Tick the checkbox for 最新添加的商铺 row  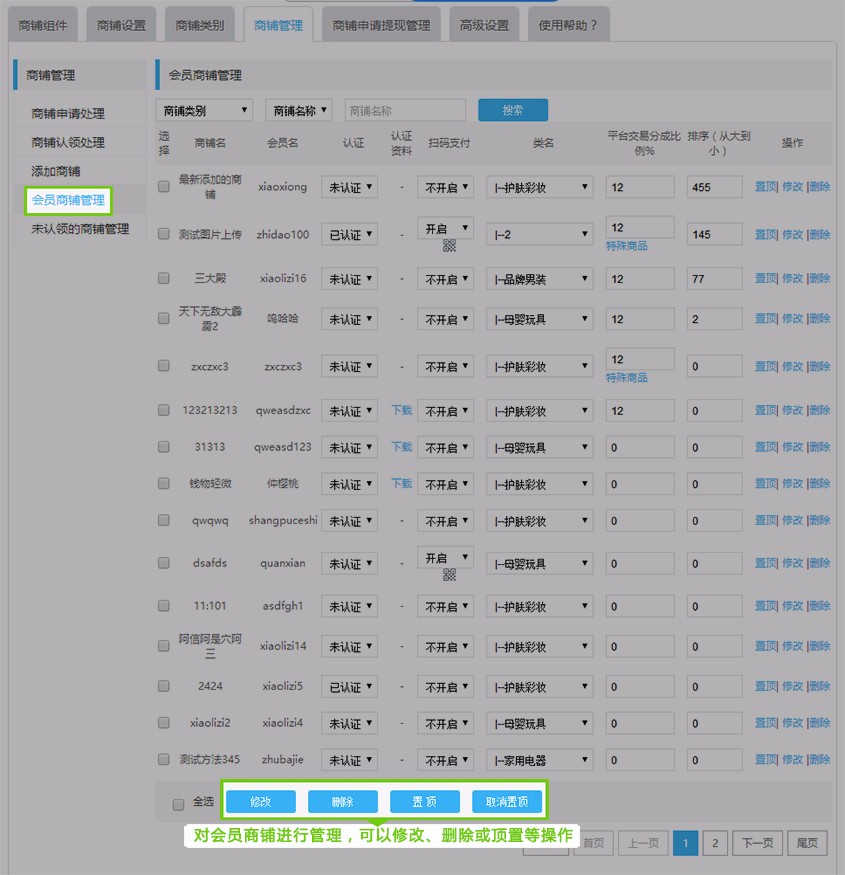point(164,187)
